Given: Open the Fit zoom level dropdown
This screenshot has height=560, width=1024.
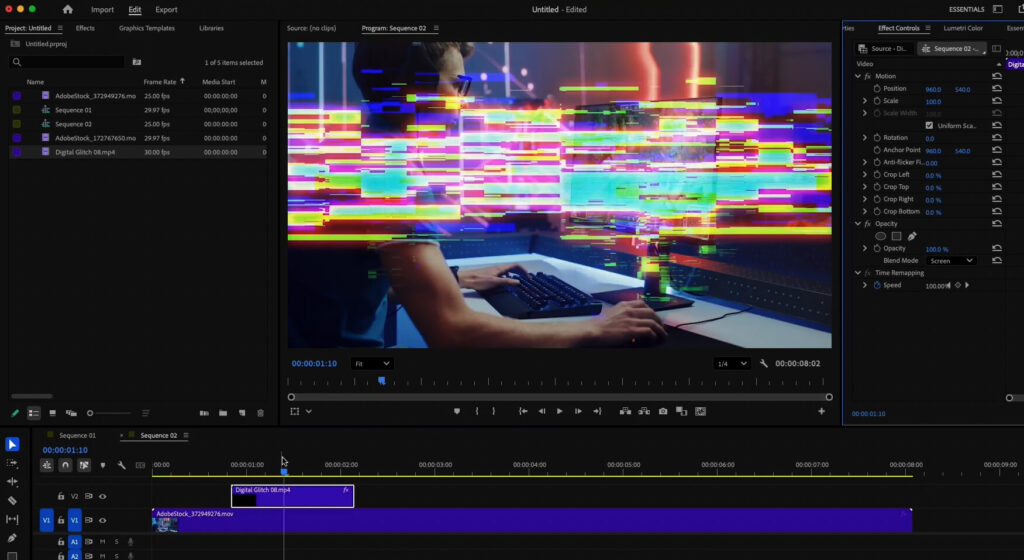Looking at the screenshot, I should (x=372, y=364).
